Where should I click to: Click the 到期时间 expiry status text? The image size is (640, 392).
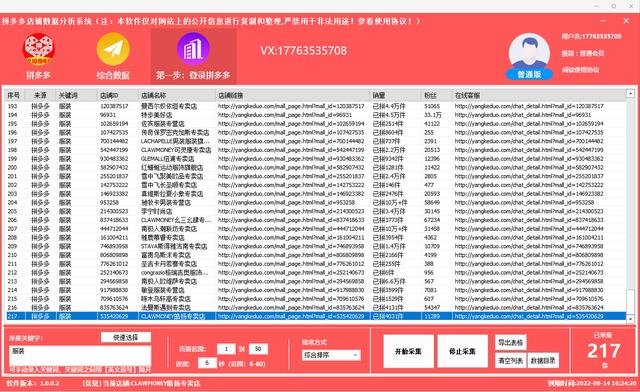coord(591,383)
